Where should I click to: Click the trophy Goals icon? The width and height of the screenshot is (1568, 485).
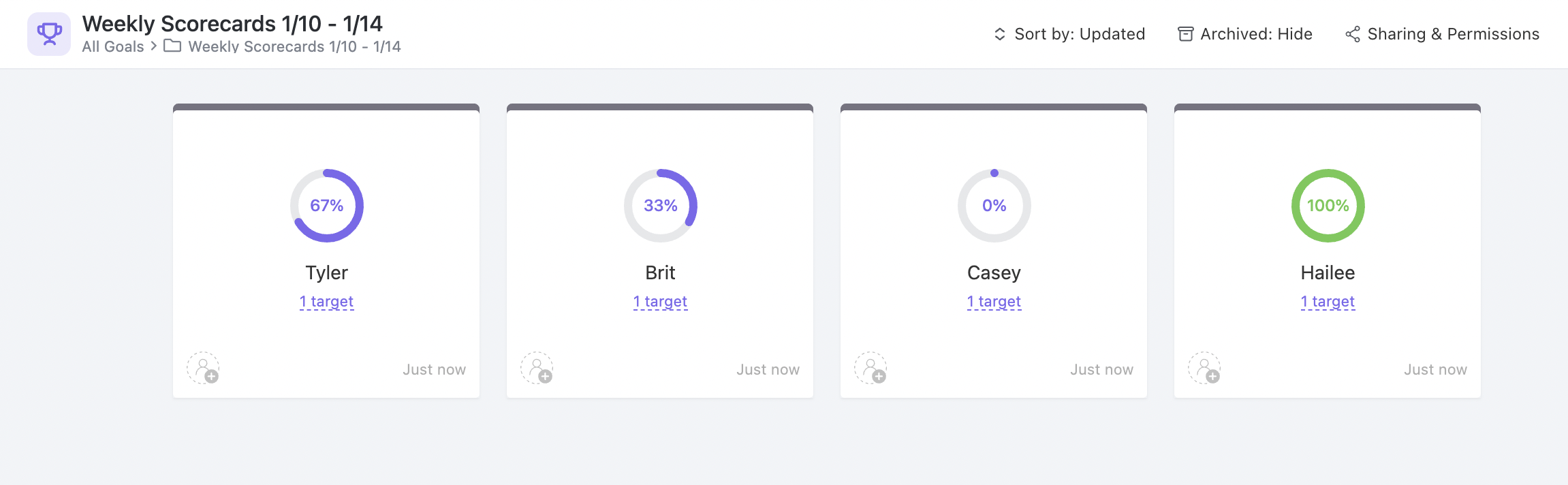pos(49,34)
